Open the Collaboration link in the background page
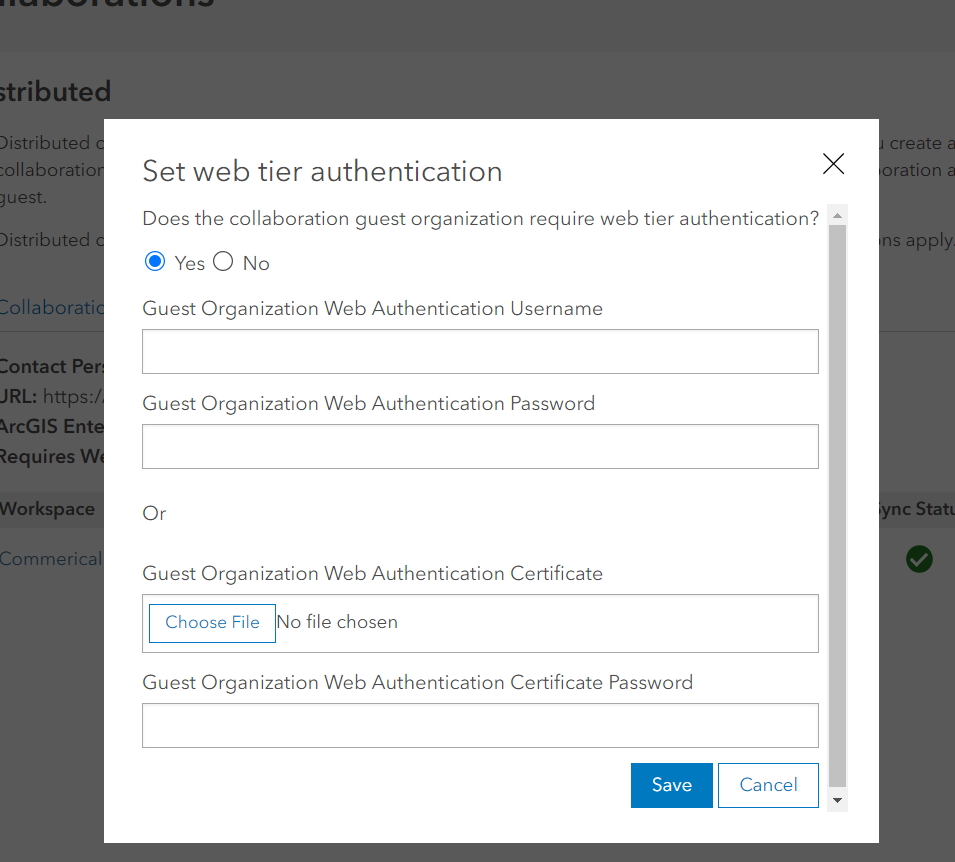This screenshot has width=955, height=862. point(50,307)
